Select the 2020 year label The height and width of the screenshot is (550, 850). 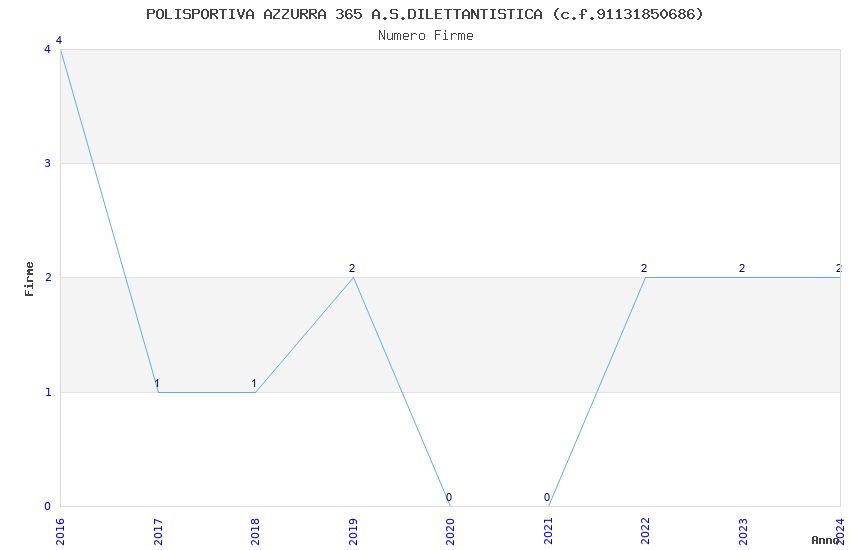(x=450, y=532)
